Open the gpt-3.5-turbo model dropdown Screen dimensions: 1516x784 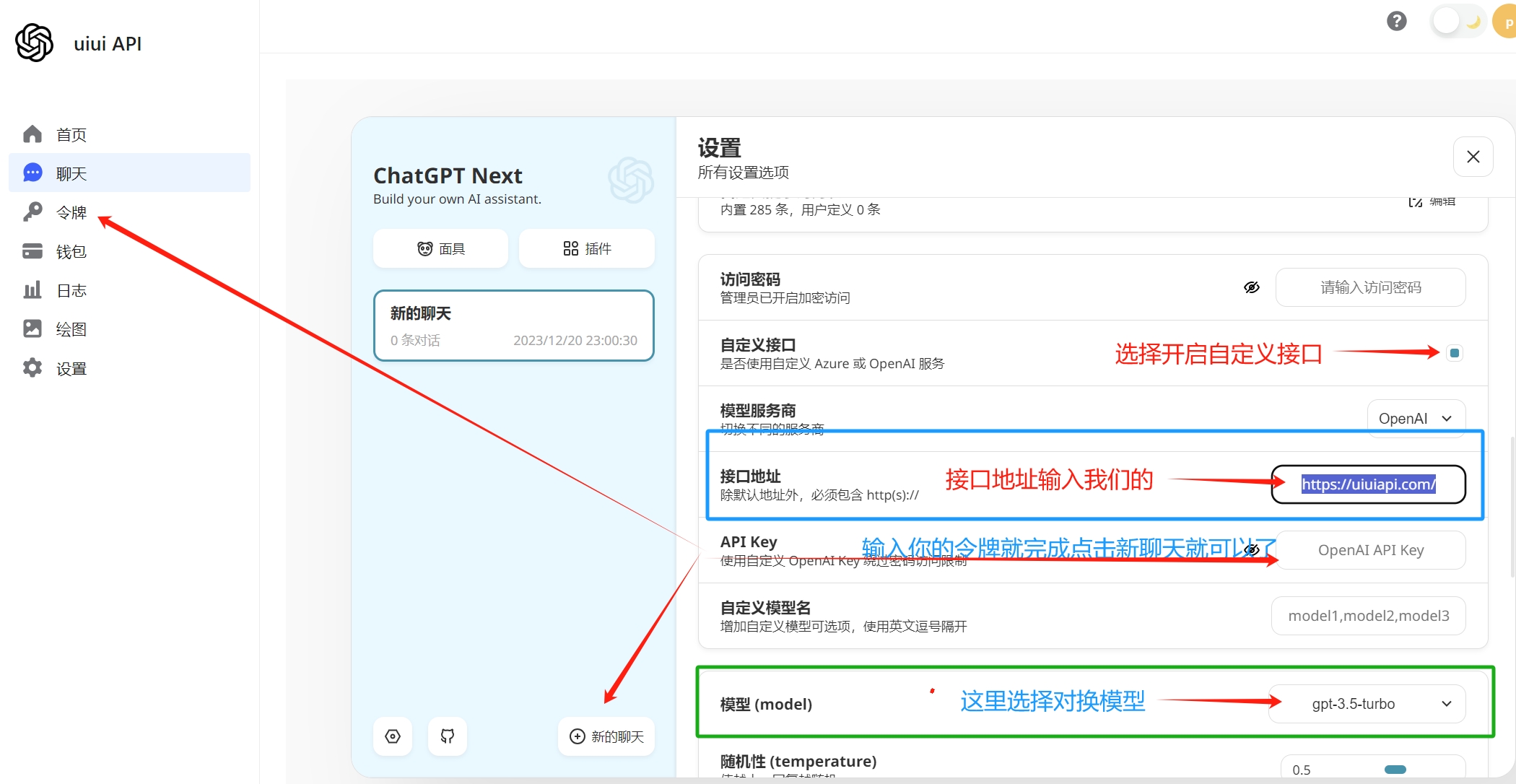1367,704
